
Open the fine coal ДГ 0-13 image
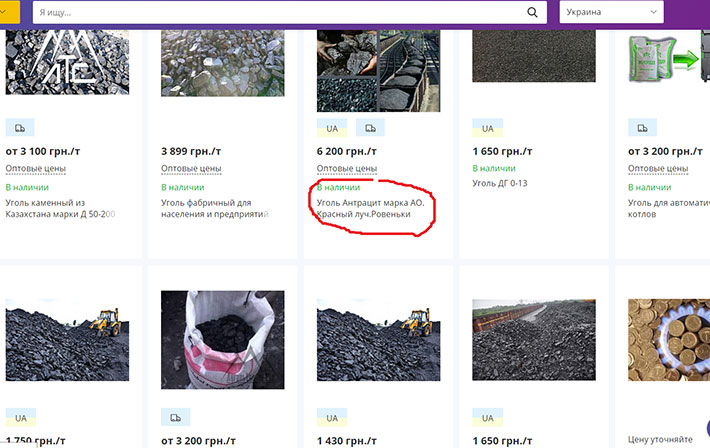pos(534,56)
